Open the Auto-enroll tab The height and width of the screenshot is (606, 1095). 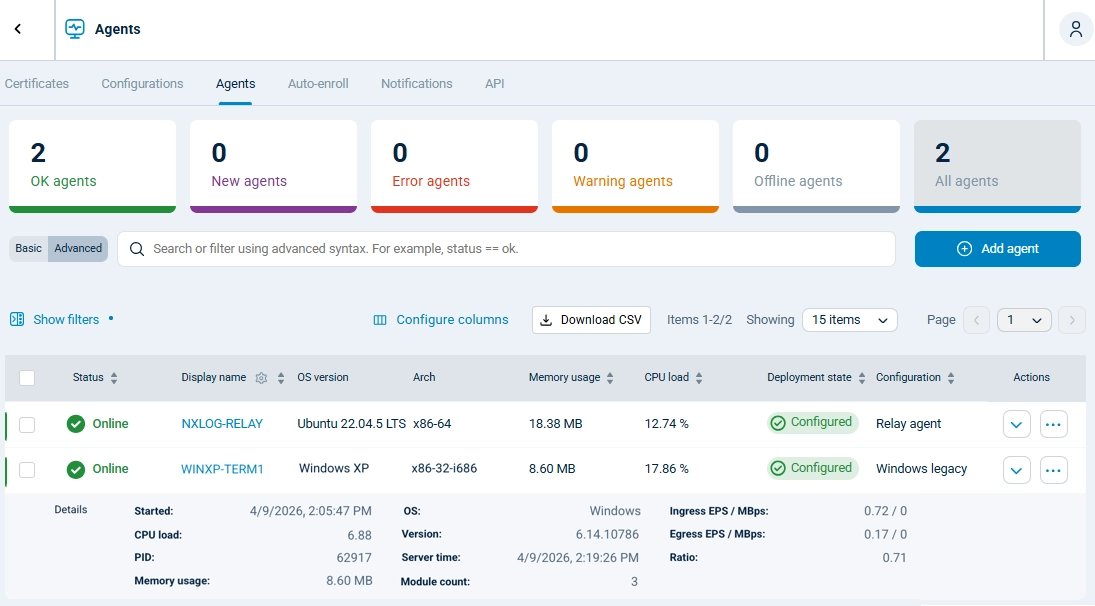point(318,84)
